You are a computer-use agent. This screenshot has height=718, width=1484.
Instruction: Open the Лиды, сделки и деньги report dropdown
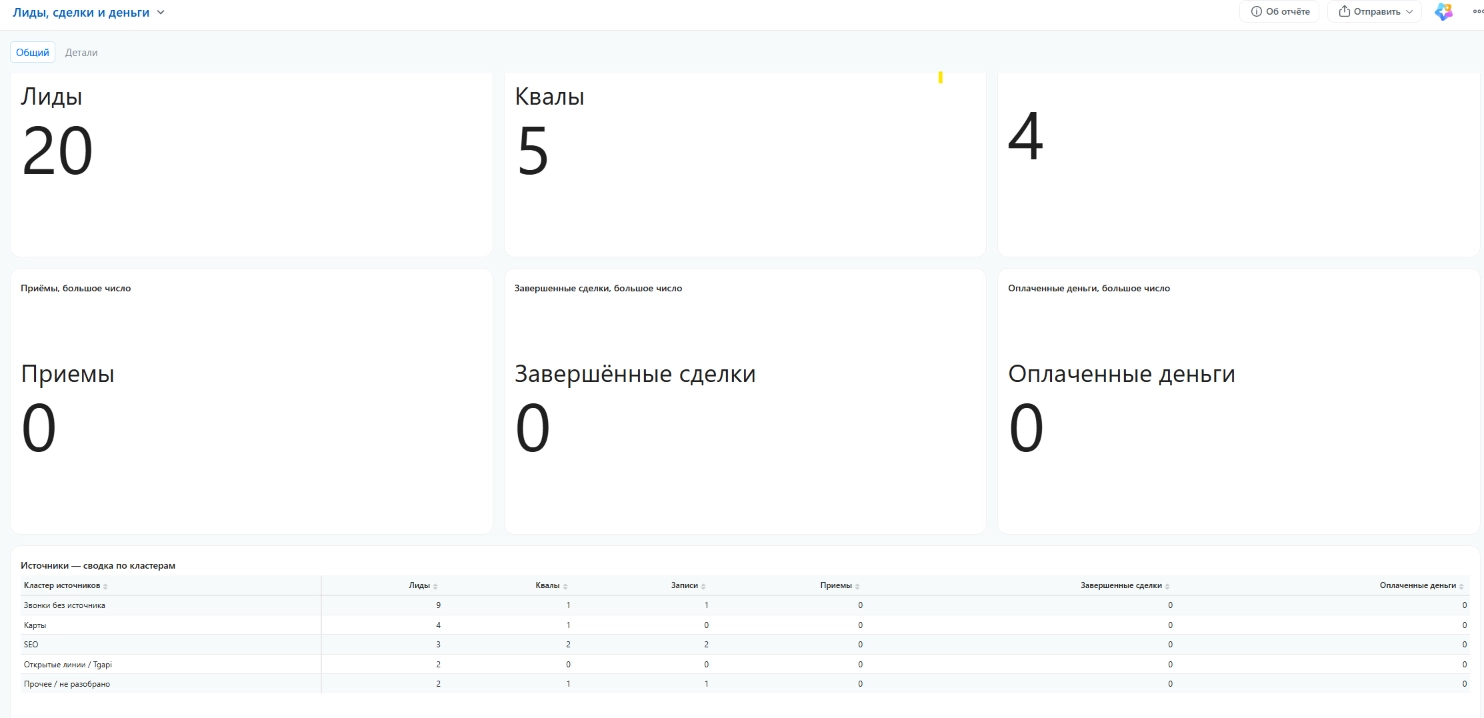pos(88,12)
